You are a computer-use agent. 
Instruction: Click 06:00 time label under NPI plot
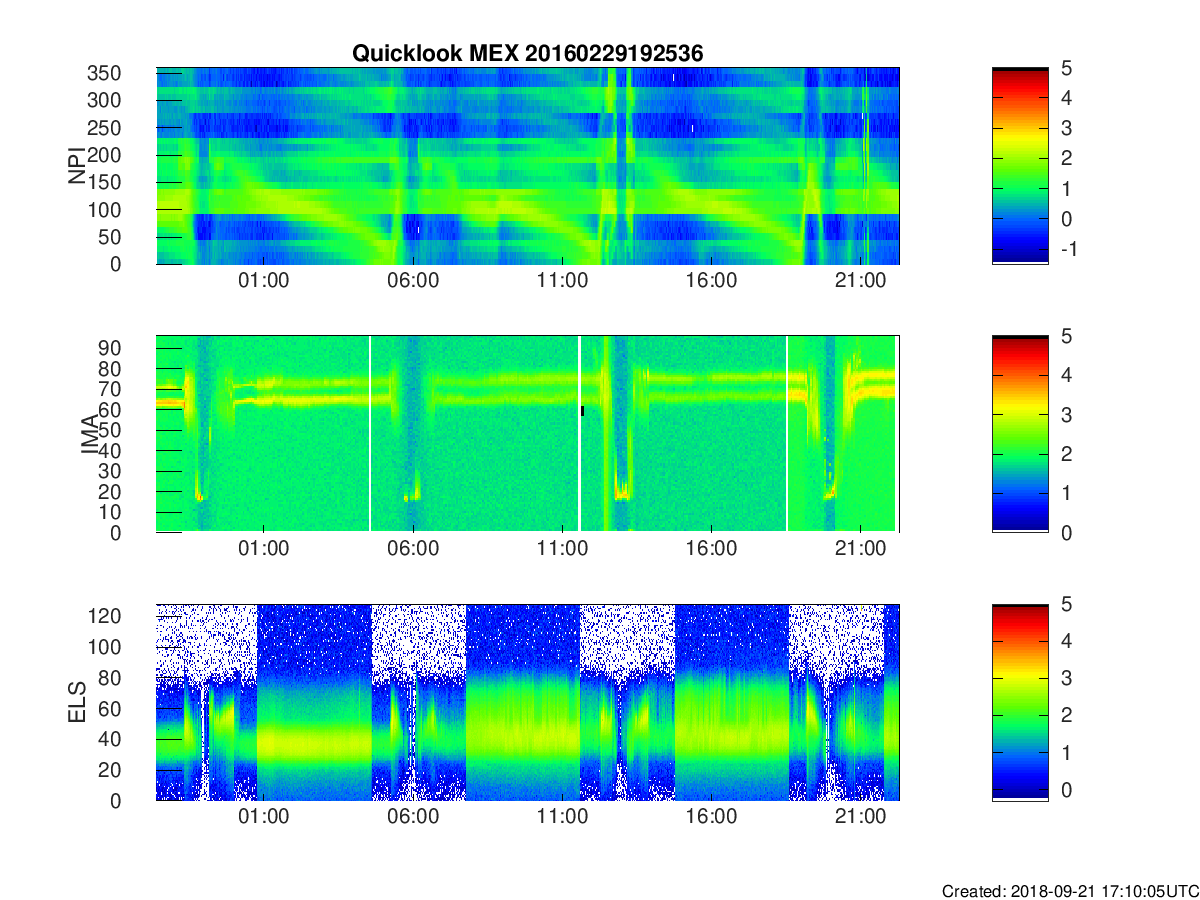point(413,281)
